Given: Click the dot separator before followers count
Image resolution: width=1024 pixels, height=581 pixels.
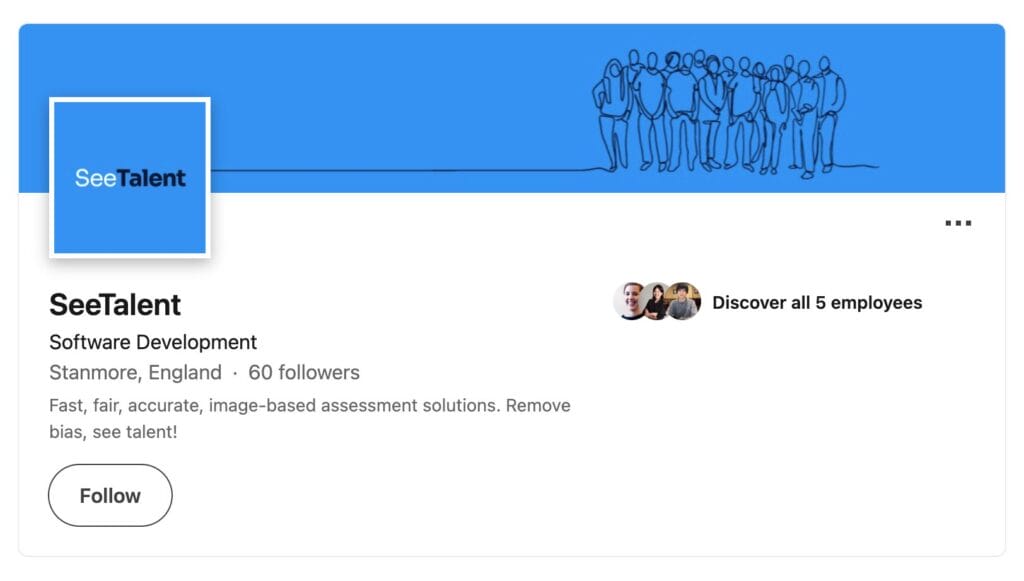Looking at the screenshot, I should 235,373.
